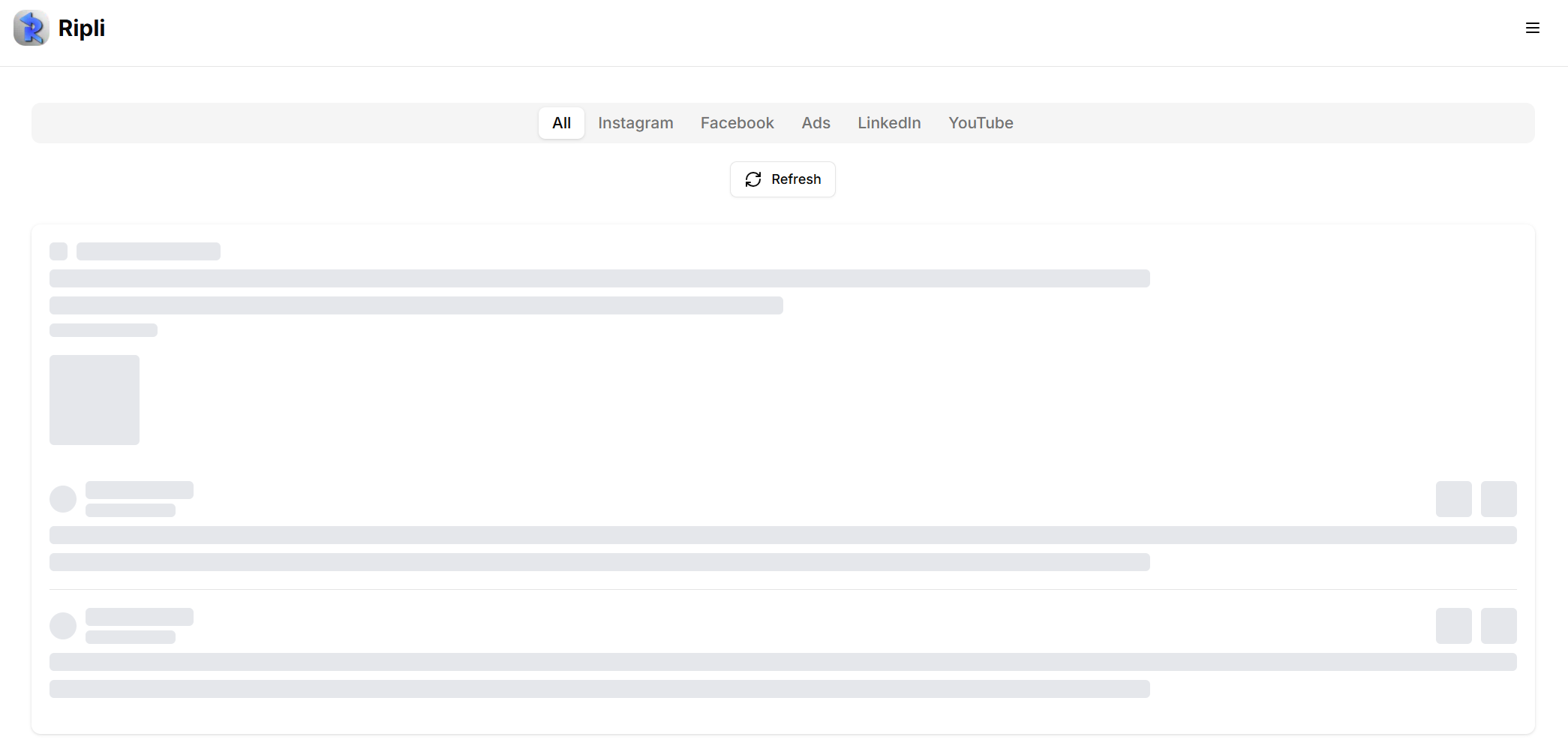
Task: Click the left action icon on first post
Action: pyautogui.click(x=1453, y=498)
